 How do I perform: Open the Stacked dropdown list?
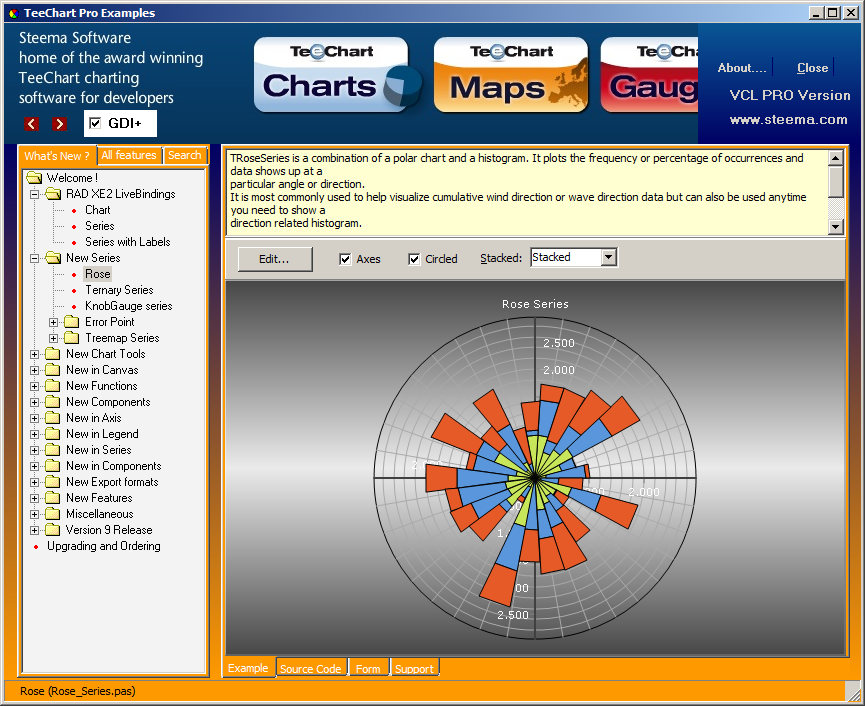tap(608, 257)
